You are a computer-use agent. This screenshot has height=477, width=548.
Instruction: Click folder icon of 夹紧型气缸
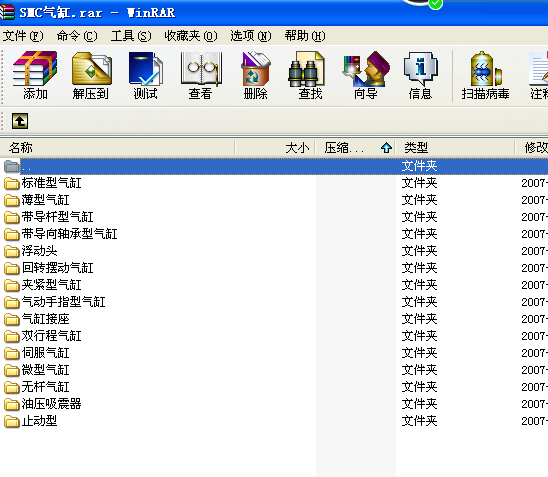pos(12,285)
